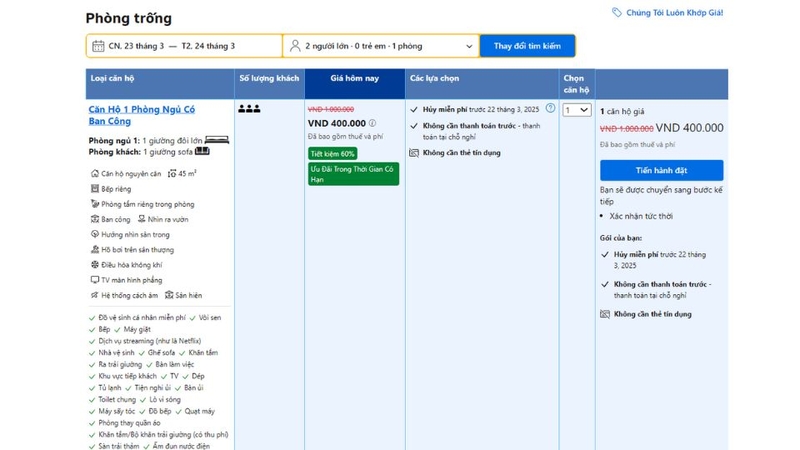Click the price VND 400.000 in today's price column
This screenshot has height=450, width=800.
pyautogui.click(x=337, y=123)
